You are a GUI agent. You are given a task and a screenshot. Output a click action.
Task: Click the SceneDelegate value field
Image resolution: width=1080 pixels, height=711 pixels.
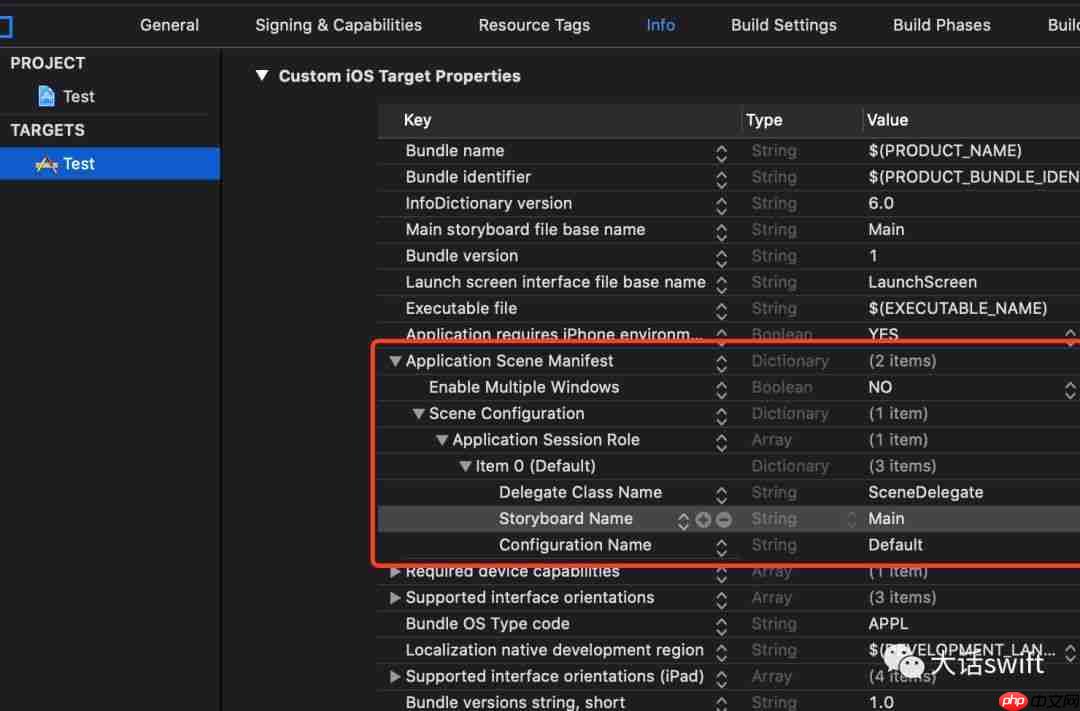[925, 492]
